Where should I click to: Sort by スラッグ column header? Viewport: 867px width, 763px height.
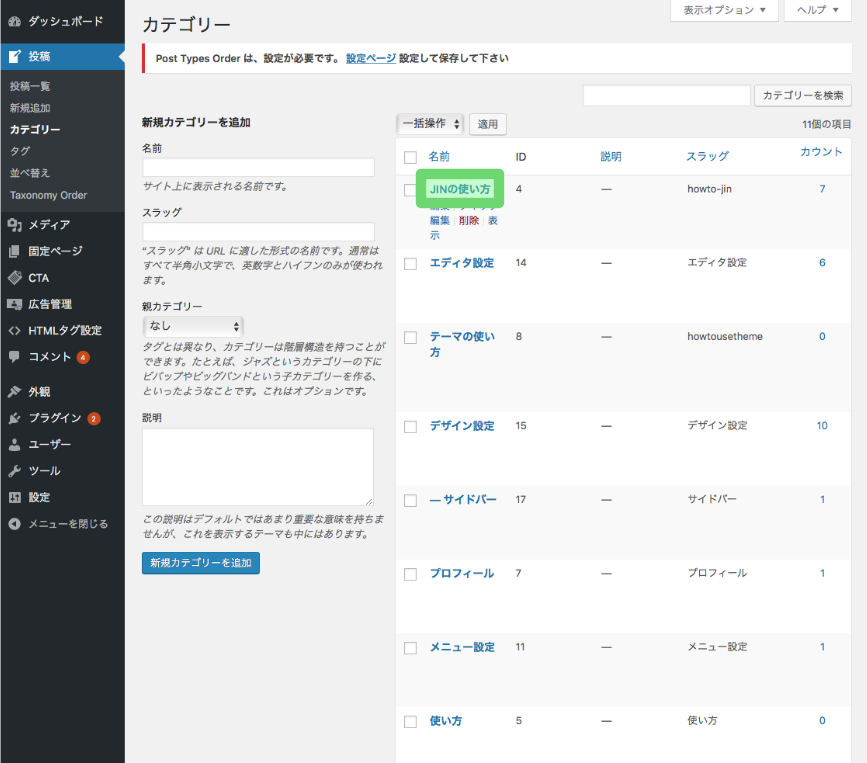(x=707, y=156)
